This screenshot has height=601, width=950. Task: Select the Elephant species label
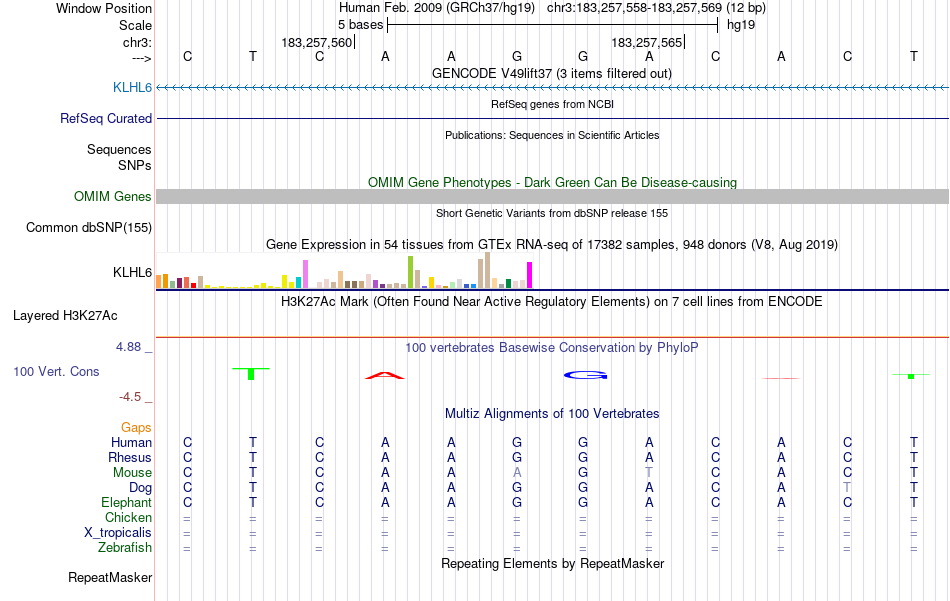click(x=126, y=503)
